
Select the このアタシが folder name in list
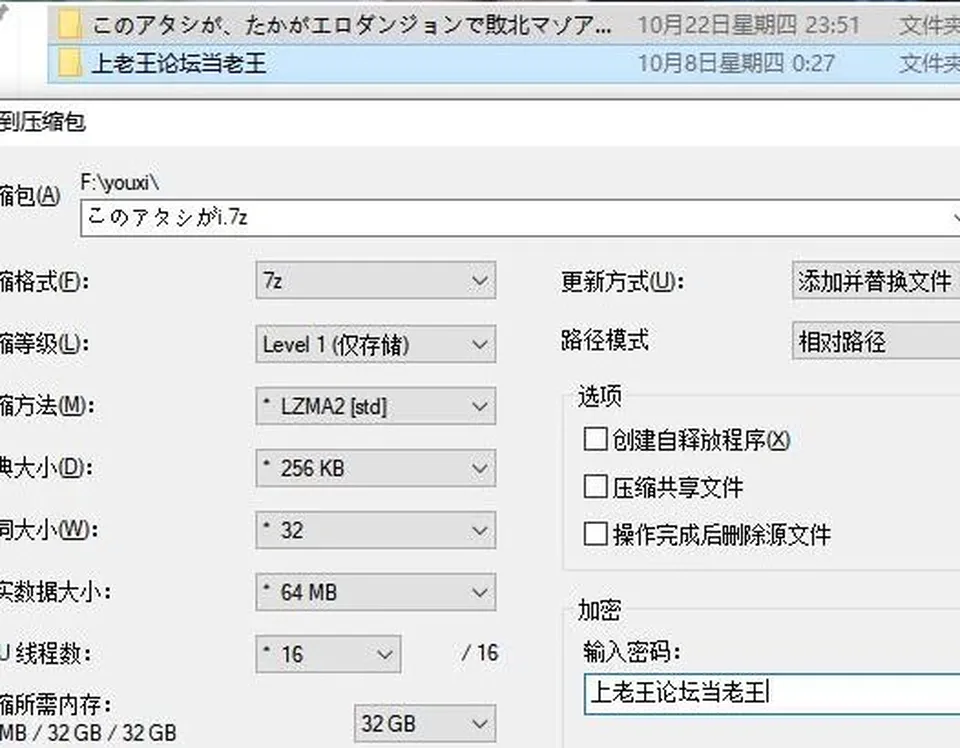(351, 25)
